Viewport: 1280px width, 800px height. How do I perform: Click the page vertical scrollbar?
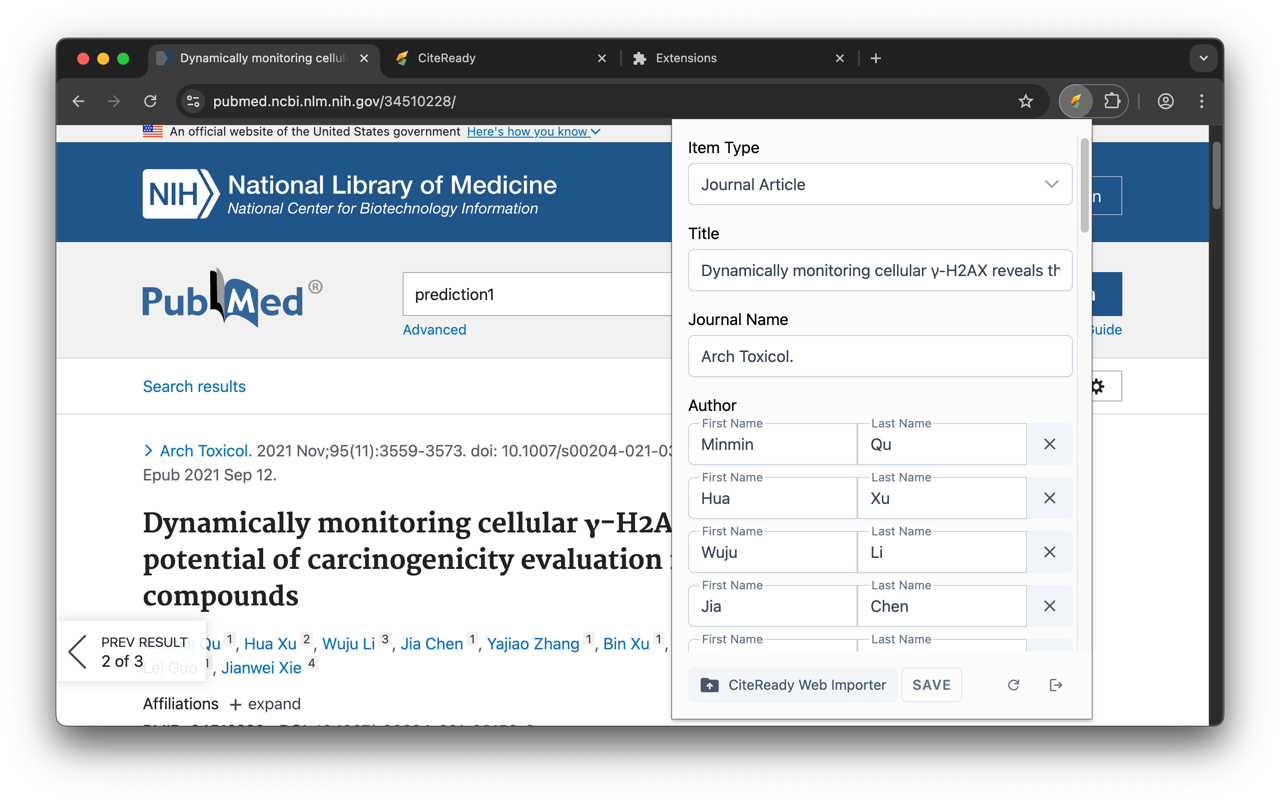(x=1217, y=176)
